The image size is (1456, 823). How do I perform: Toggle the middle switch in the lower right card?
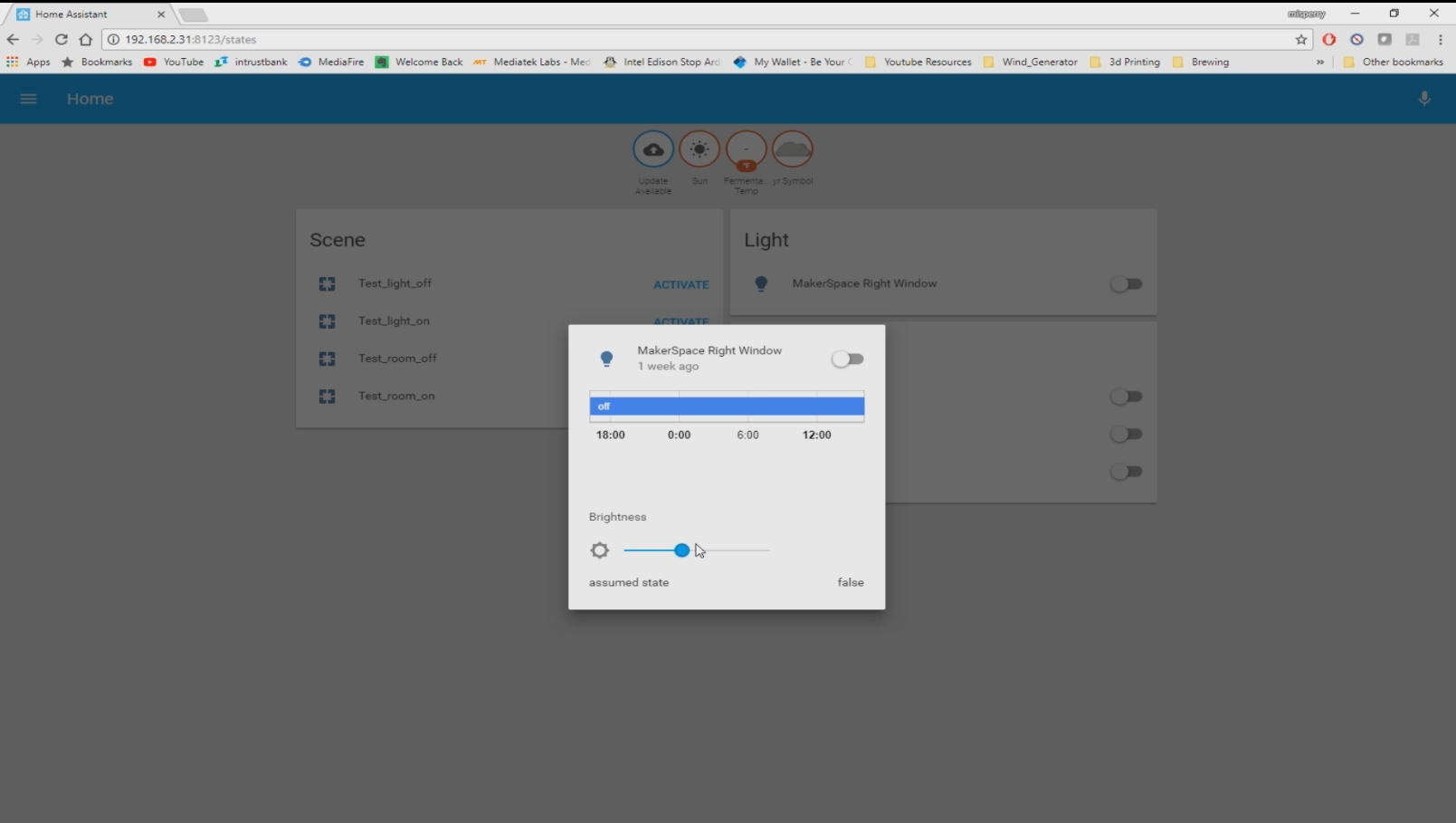(1126, 435)
